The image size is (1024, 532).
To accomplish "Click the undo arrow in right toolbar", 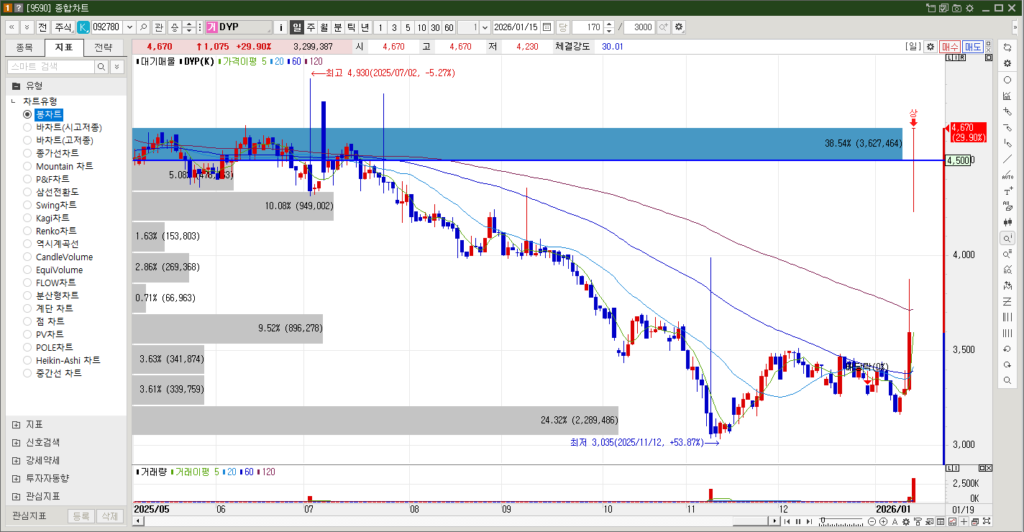I will click(1007, 349).
